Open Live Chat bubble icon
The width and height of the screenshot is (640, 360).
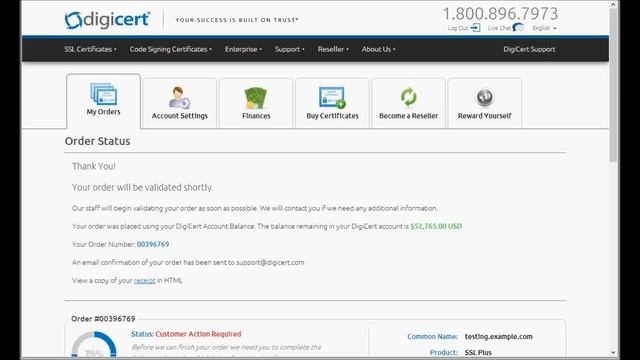pyautogui.click(x=518, y=27)
